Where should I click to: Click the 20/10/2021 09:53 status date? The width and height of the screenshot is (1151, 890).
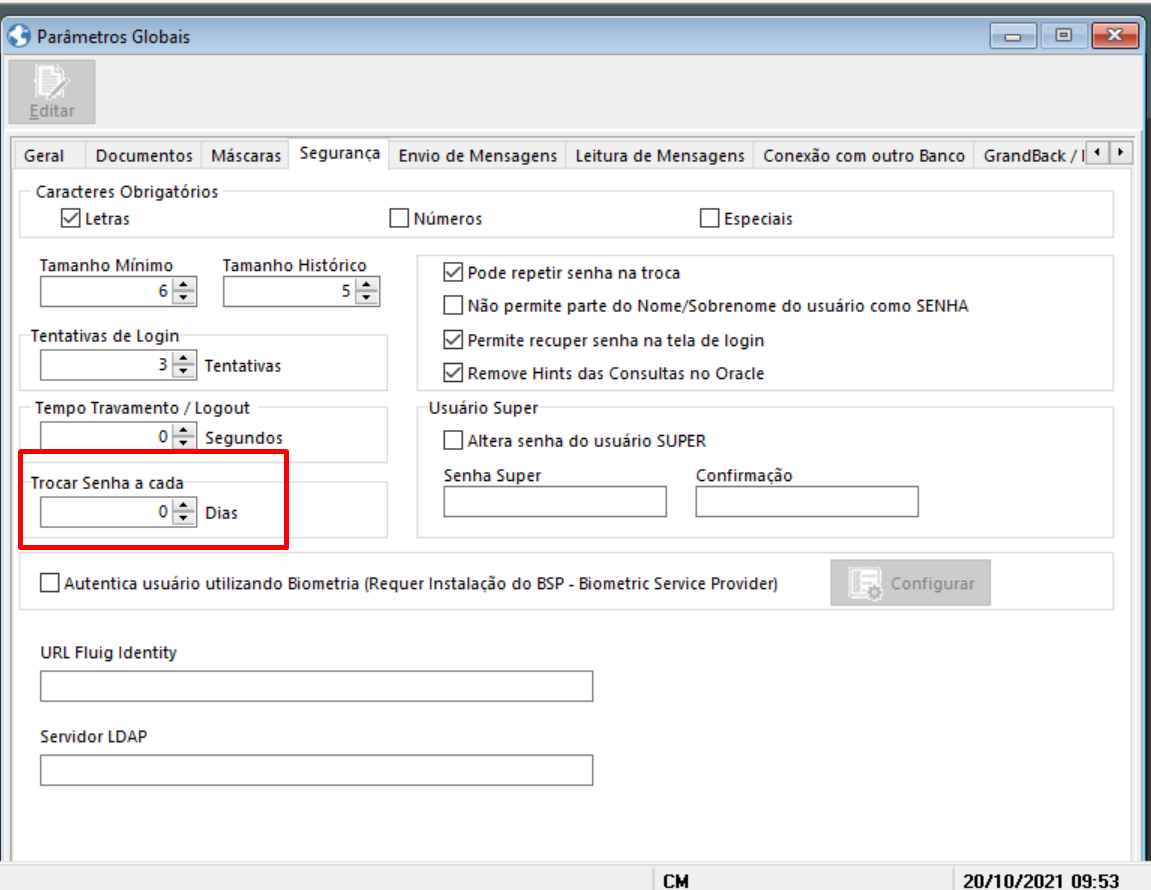pyautogui.click(x=1041, y=880)
